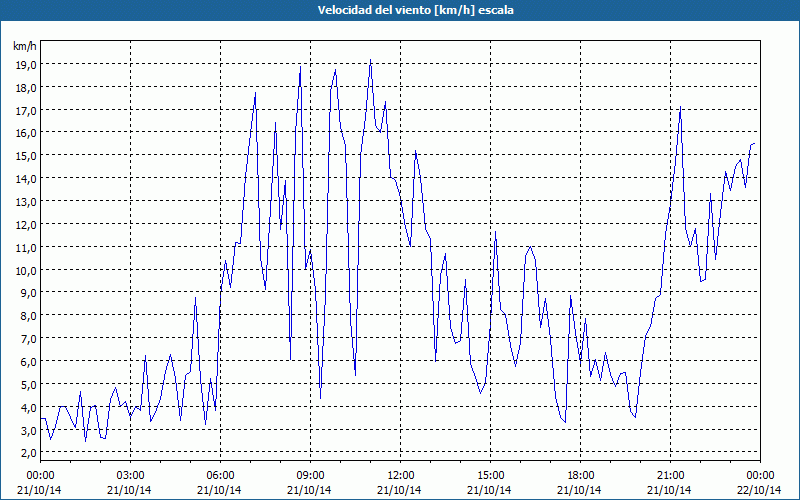
Task: Click the 15:00 time axis label
Action: click(490, 476)
